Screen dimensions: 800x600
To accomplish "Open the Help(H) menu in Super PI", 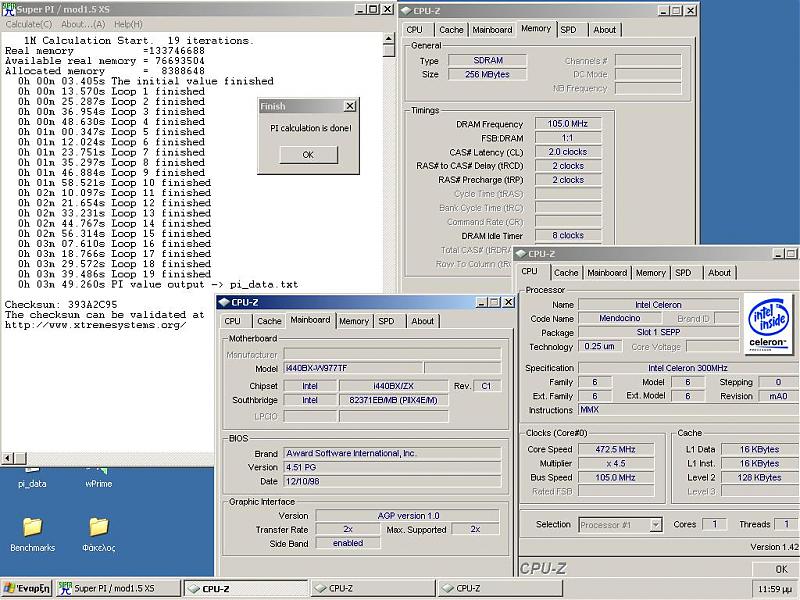I will [128, 24].
